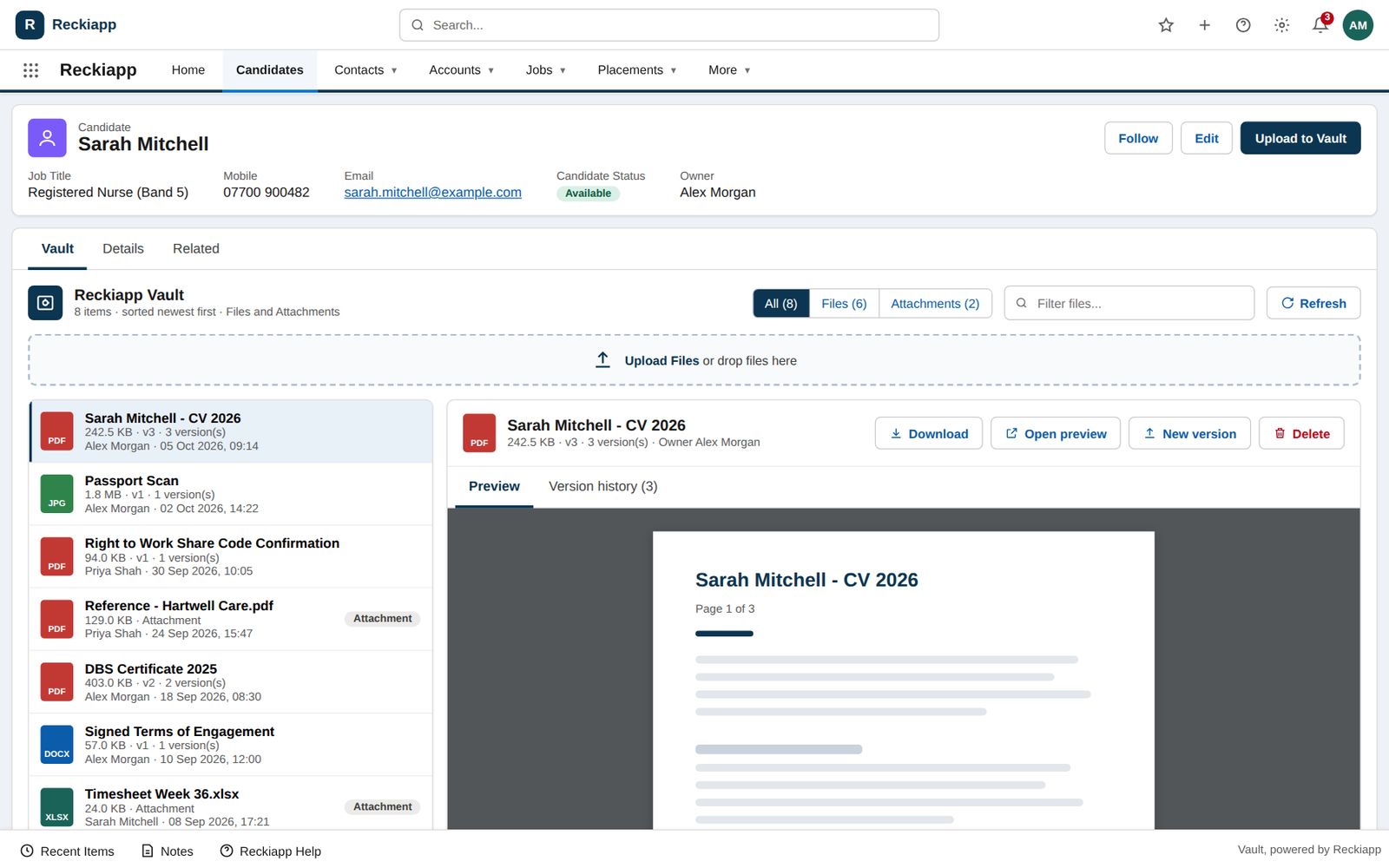Click the Filter files input
1389x868 pixels.
pos(1129,303)
